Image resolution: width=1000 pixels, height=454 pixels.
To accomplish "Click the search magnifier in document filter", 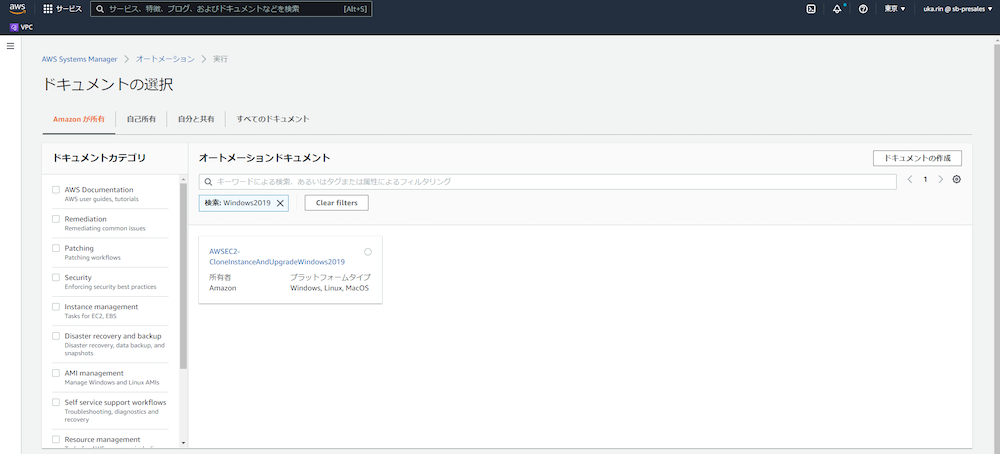I will click(208, 182).
